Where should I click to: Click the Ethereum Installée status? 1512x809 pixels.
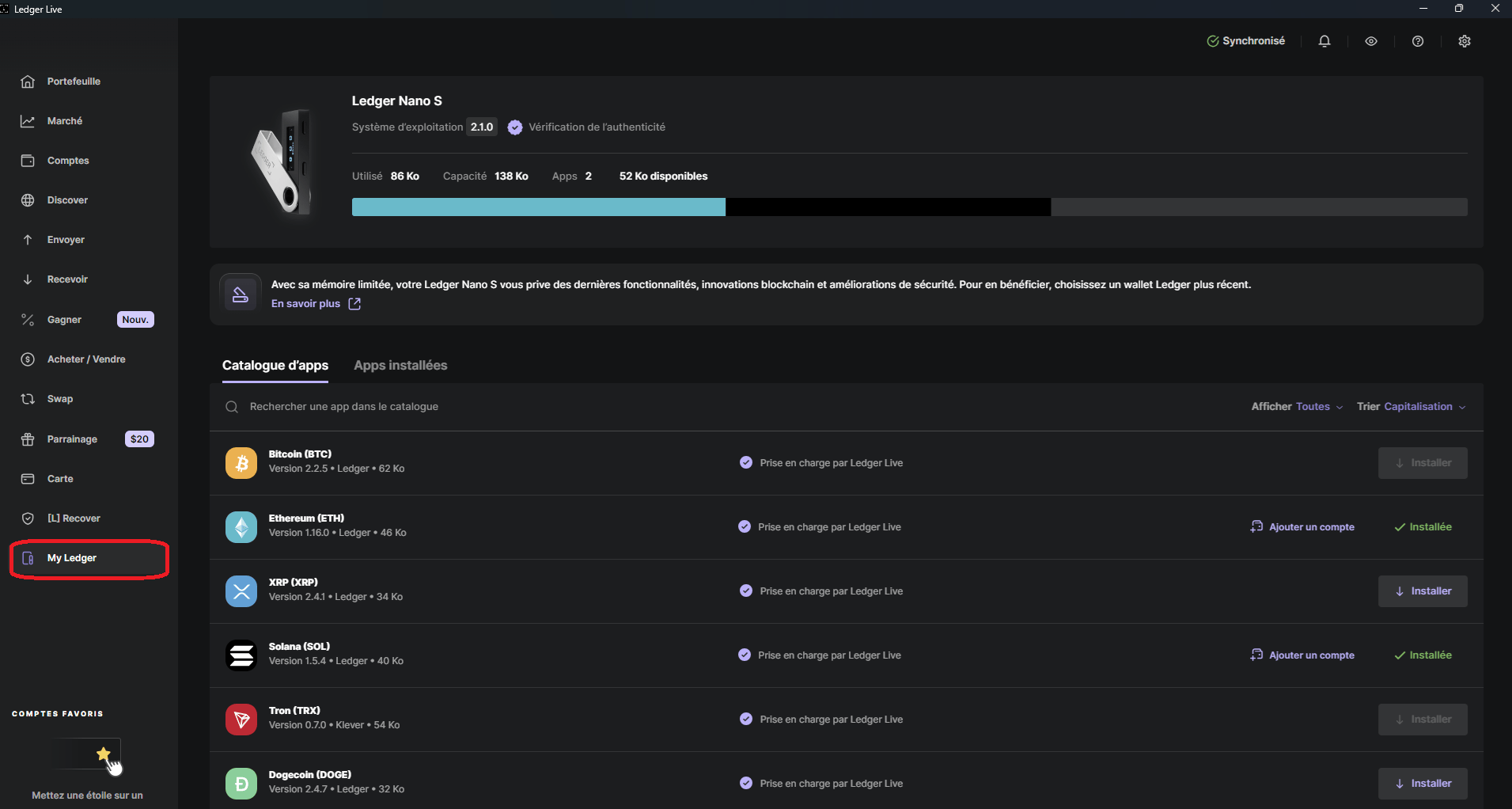tap(1423, 527)
